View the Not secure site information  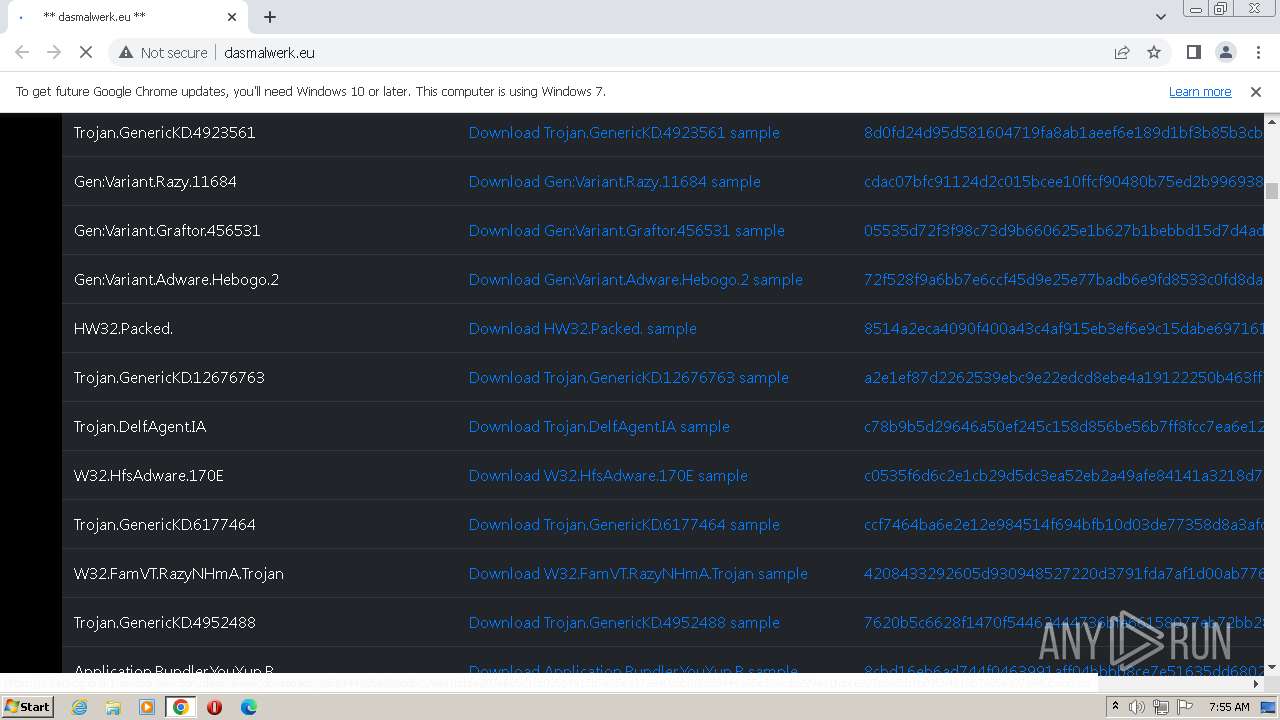click(163, 52)
